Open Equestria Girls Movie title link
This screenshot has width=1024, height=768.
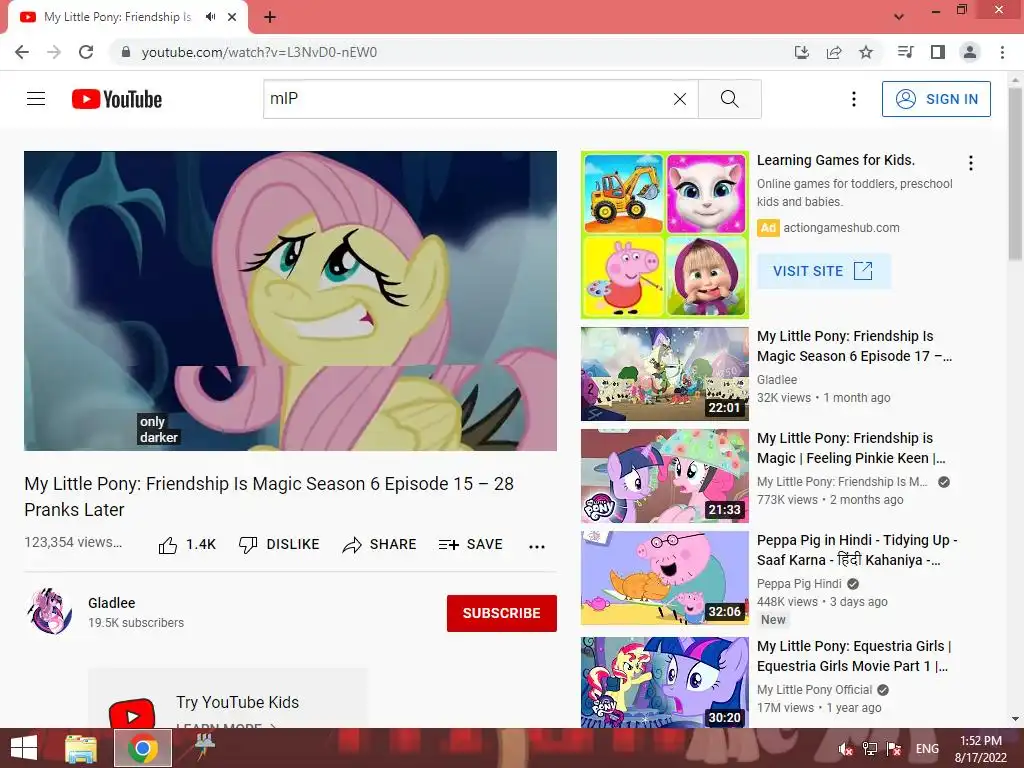[x=854, y=656]
